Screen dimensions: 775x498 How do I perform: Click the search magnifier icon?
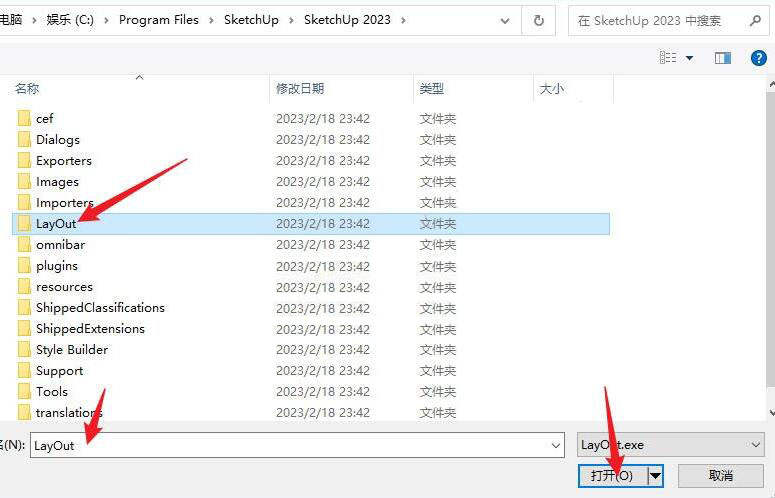point(755,20)
